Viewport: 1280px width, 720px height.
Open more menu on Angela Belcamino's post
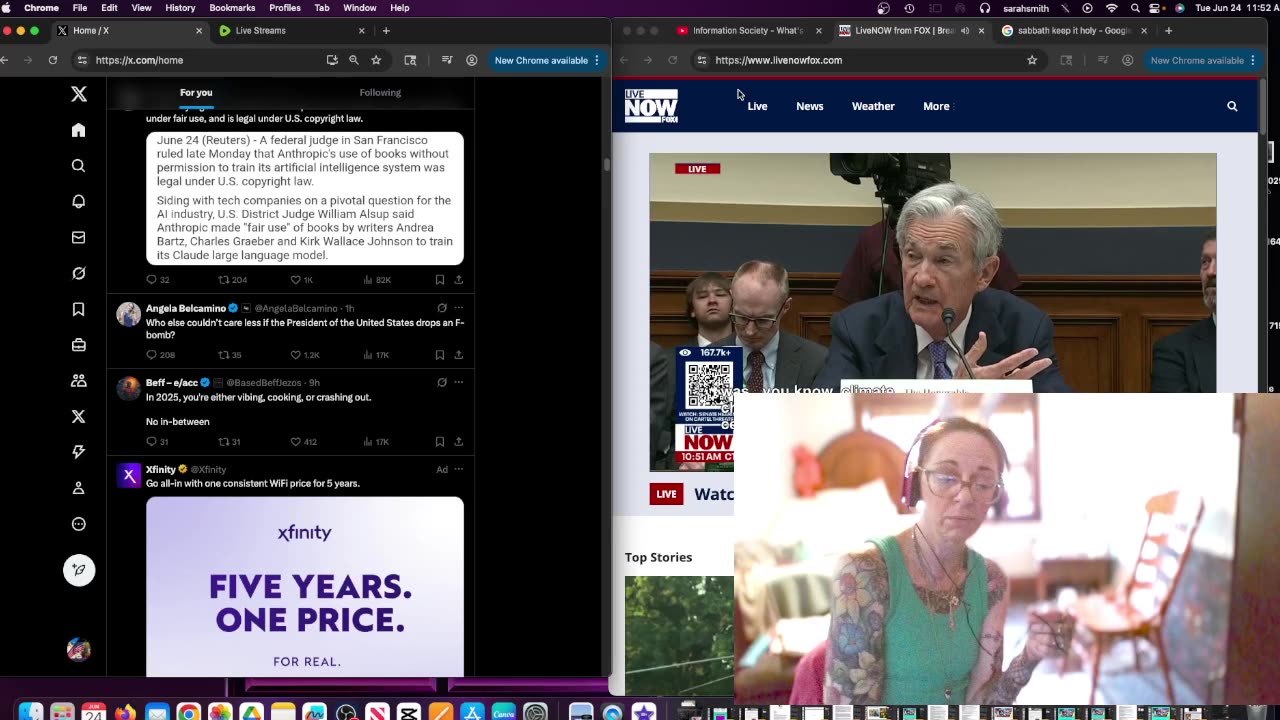click(x=459, y=308)
